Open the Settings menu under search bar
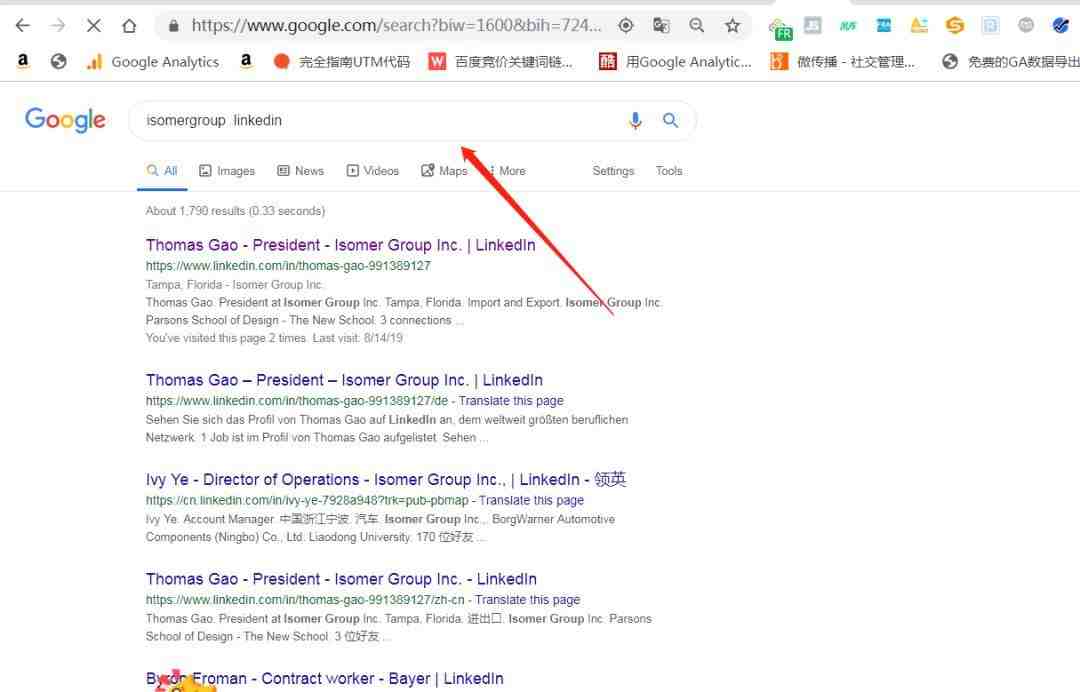This screenshot has height=692, width=1080. point(613,171)
